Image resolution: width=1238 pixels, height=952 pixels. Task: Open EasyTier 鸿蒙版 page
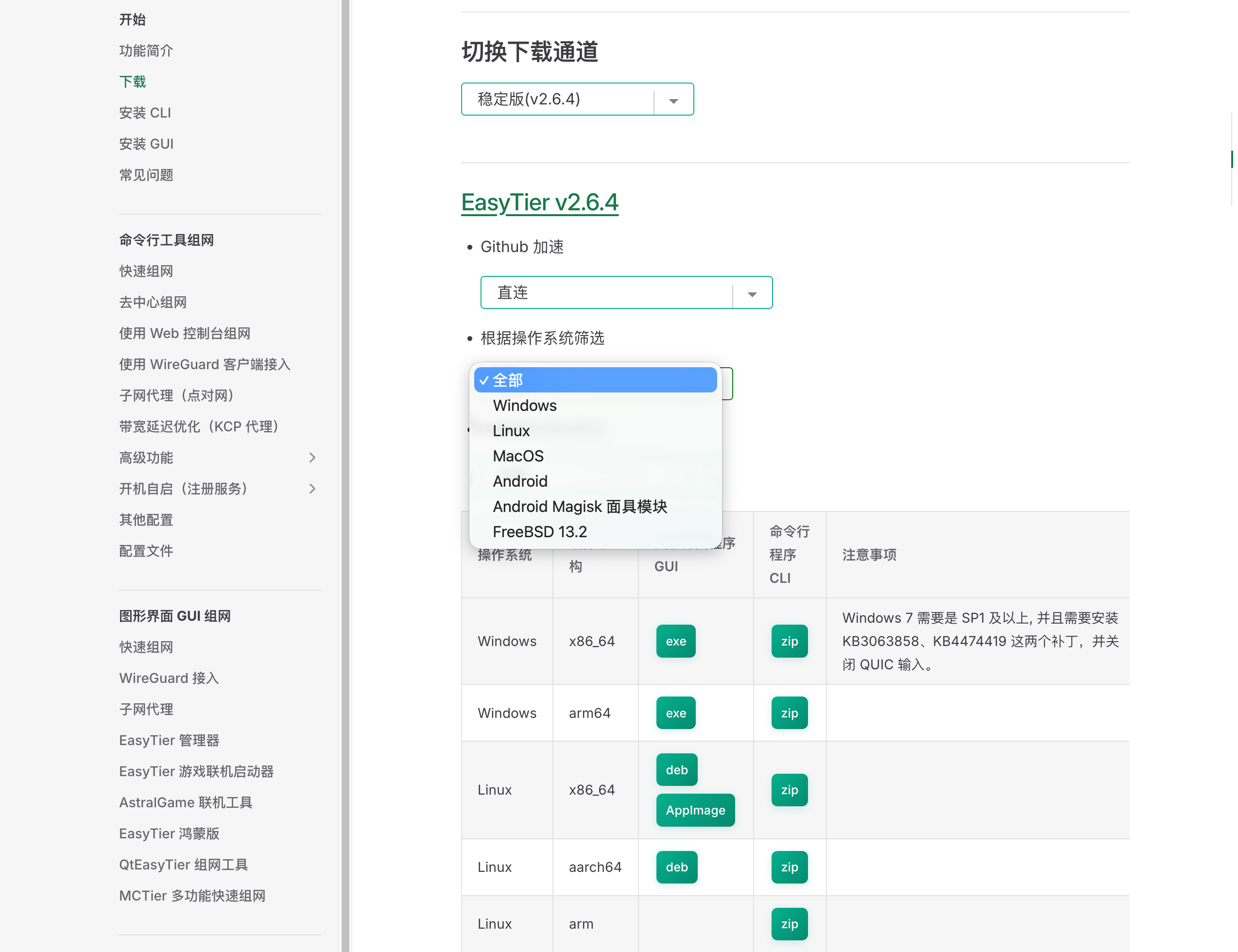[170, 833]
